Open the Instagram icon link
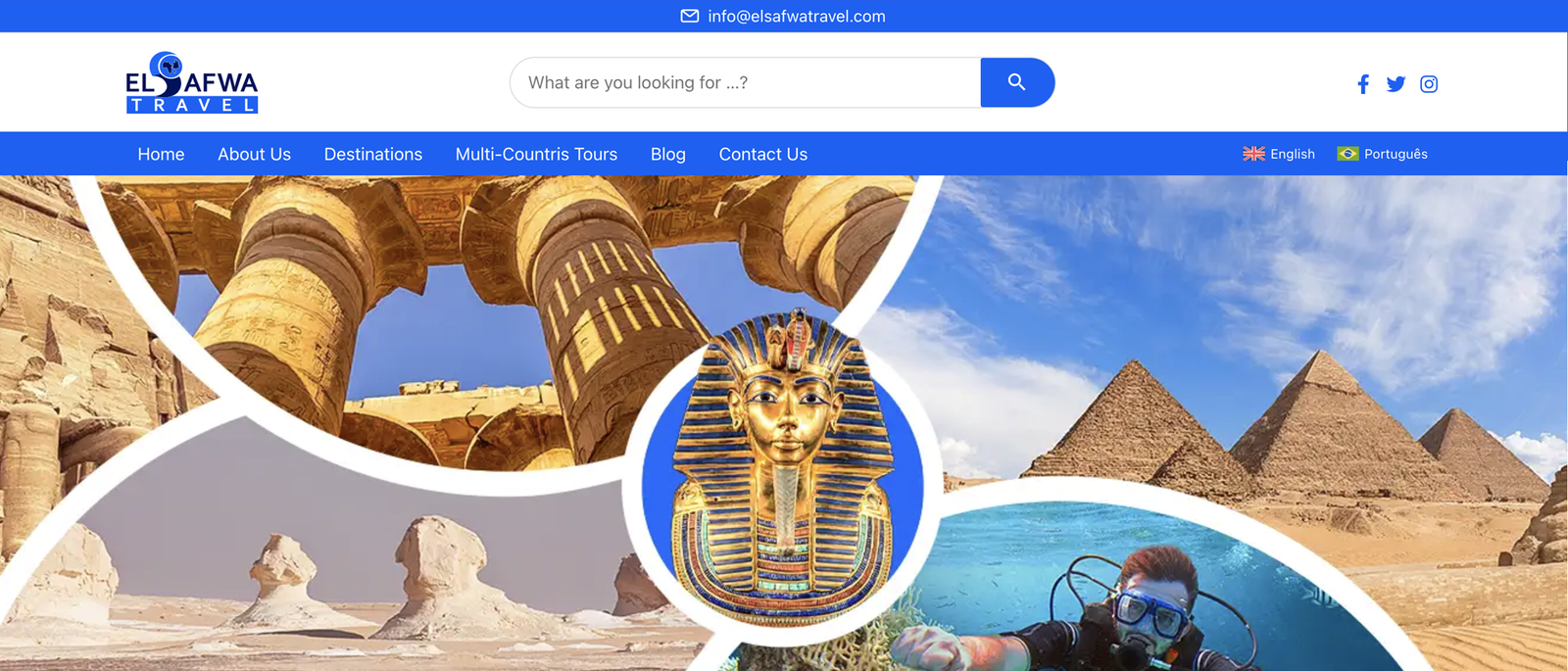Image resolution: width=1568 pixels, height=671 pixels. point(1429,84)
